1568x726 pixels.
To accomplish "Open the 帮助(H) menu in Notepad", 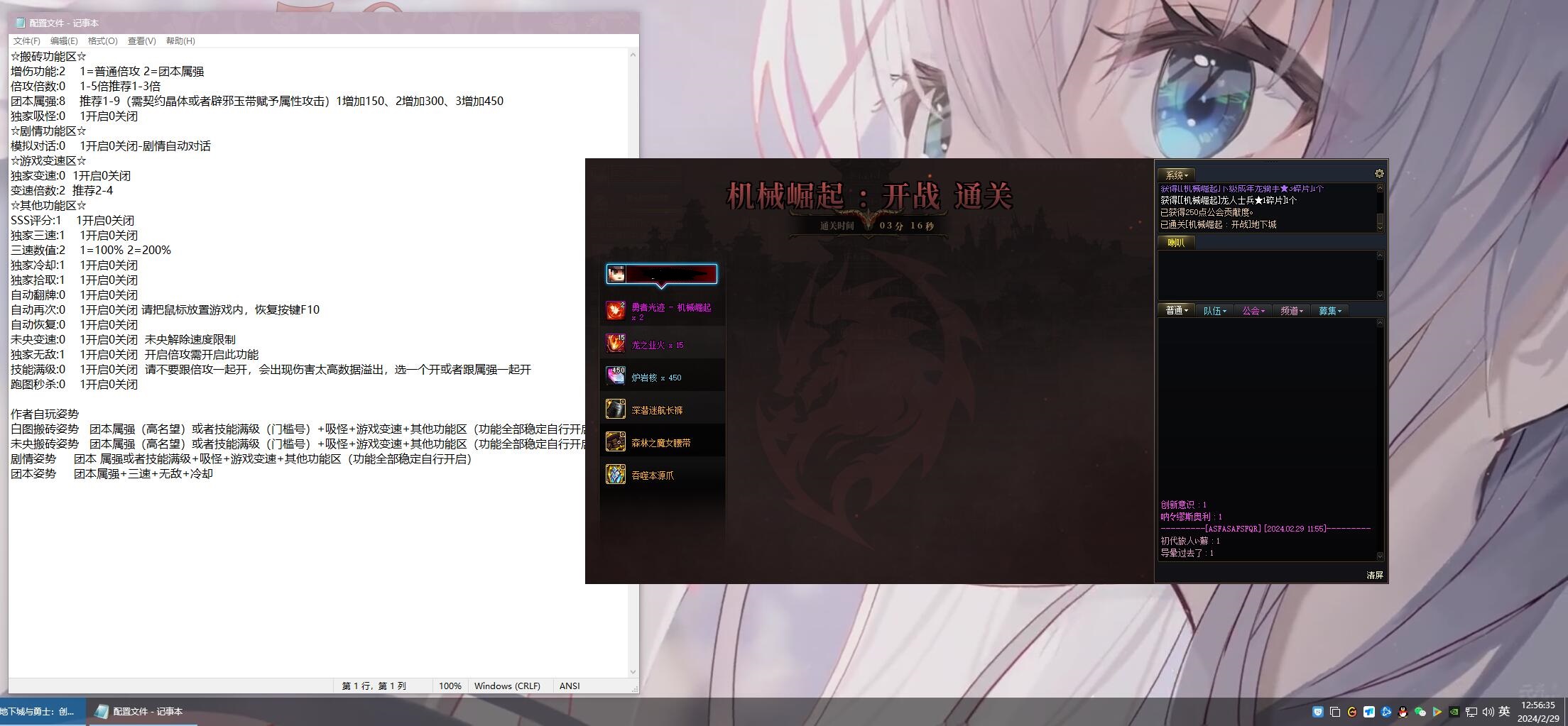I will tap(180, 41).
